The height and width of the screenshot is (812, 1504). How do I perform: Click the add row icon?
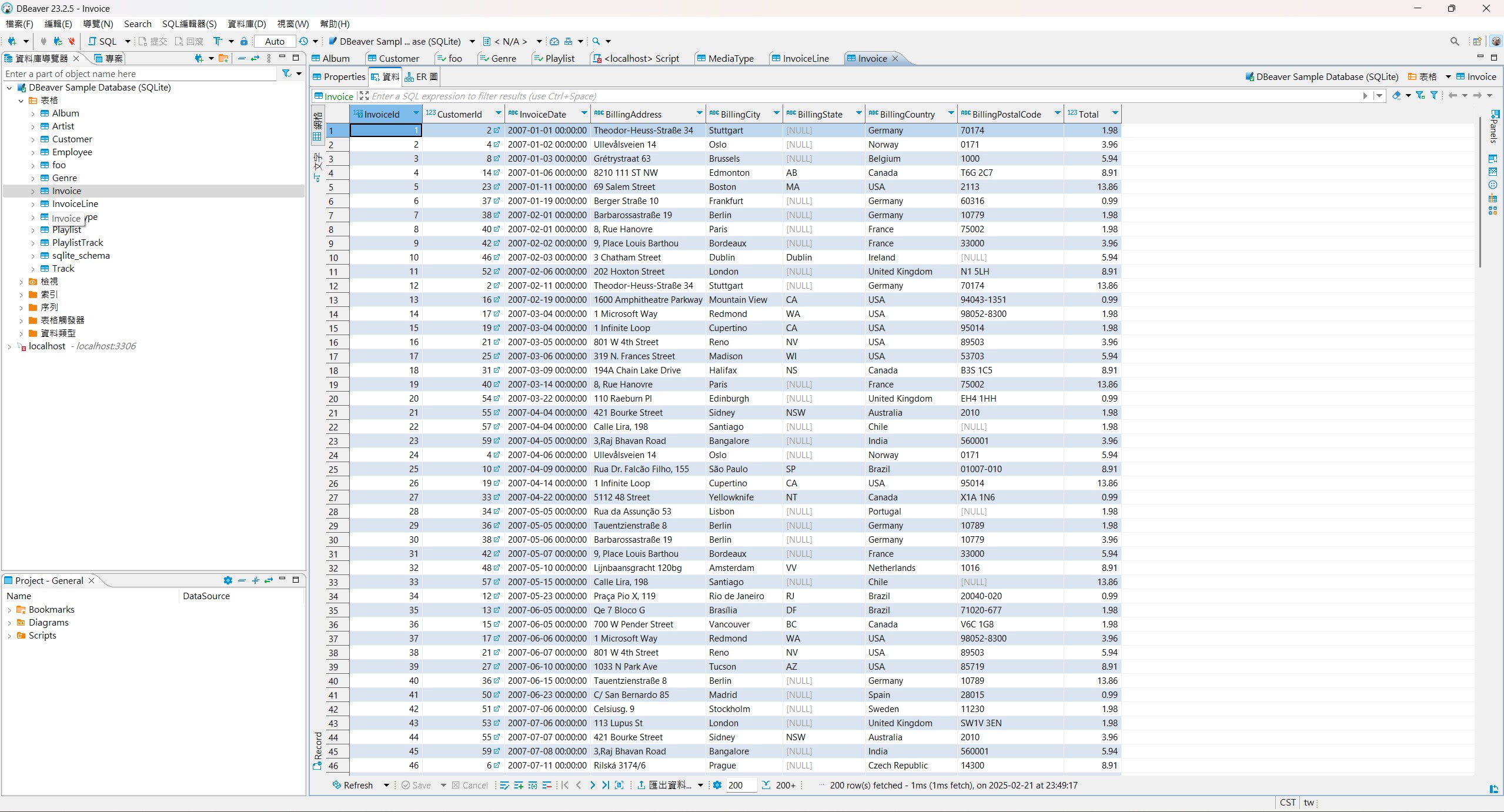point(519,785)
